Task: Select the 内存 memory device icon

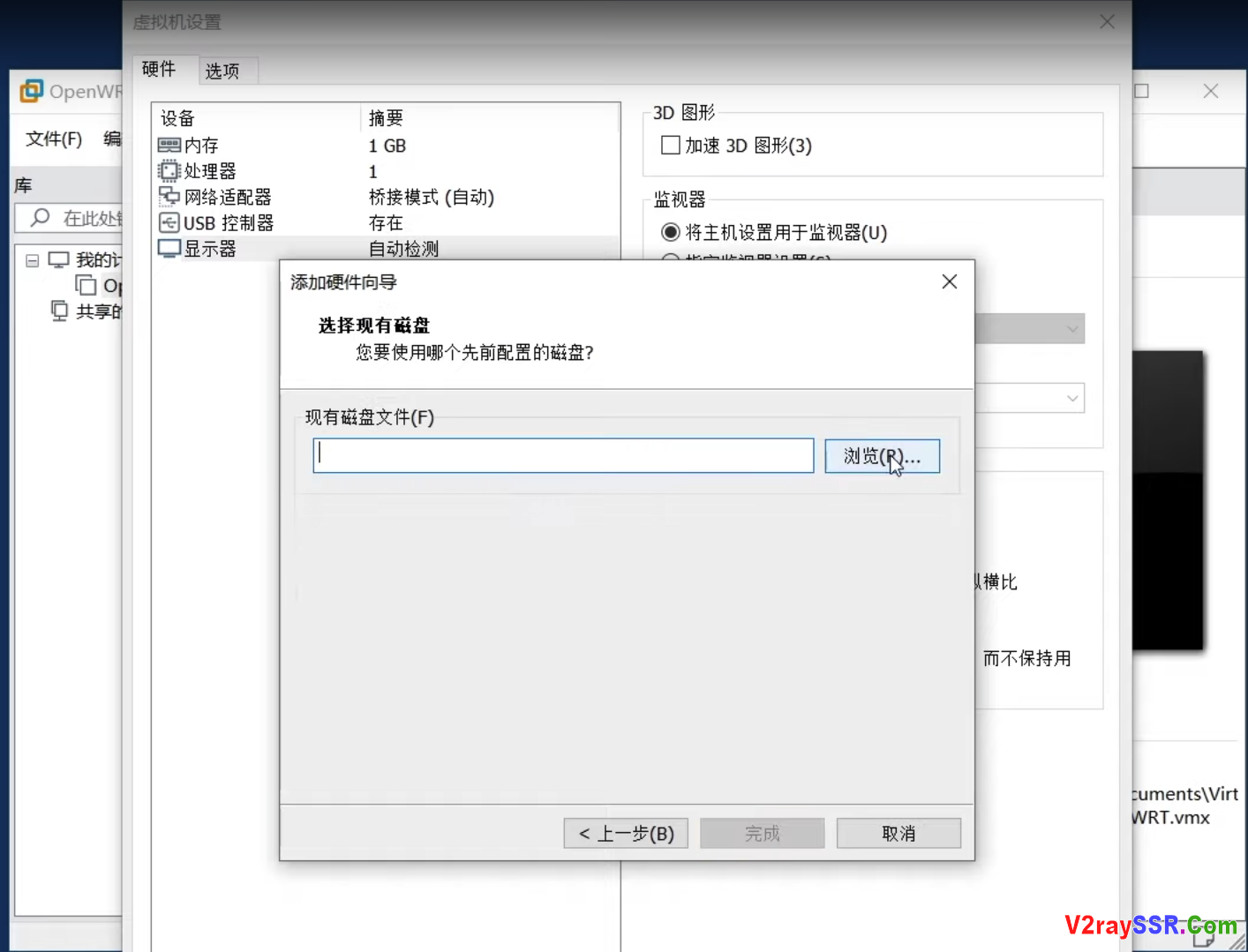Action: coord(169,145)
